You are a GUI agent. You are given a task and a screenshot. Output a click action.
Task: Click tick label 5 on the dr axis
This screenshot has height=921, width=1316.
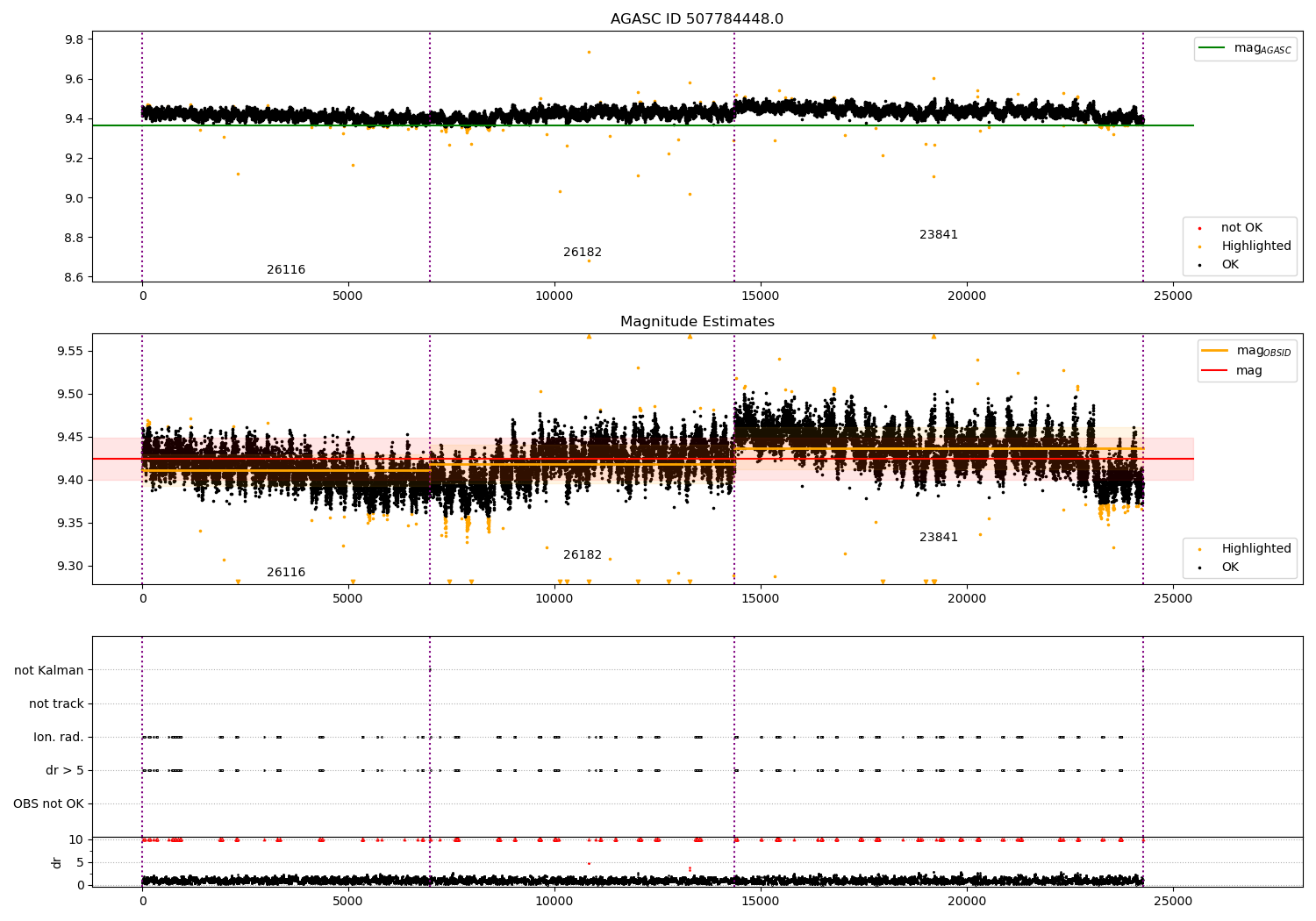[x=80, y=863]
